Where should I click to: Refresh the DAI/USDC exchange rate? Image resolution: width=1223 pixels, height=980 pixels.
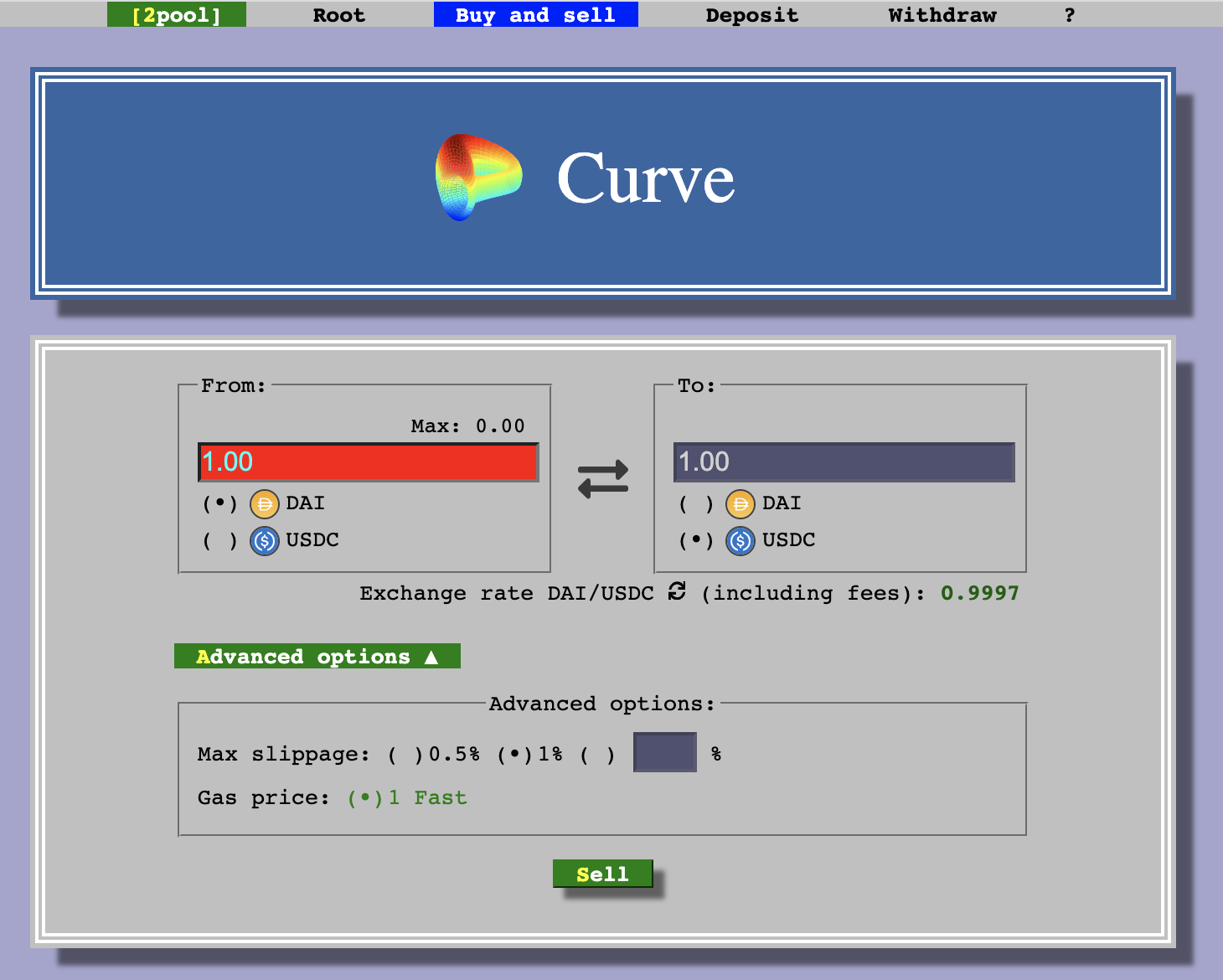(675, 593)
